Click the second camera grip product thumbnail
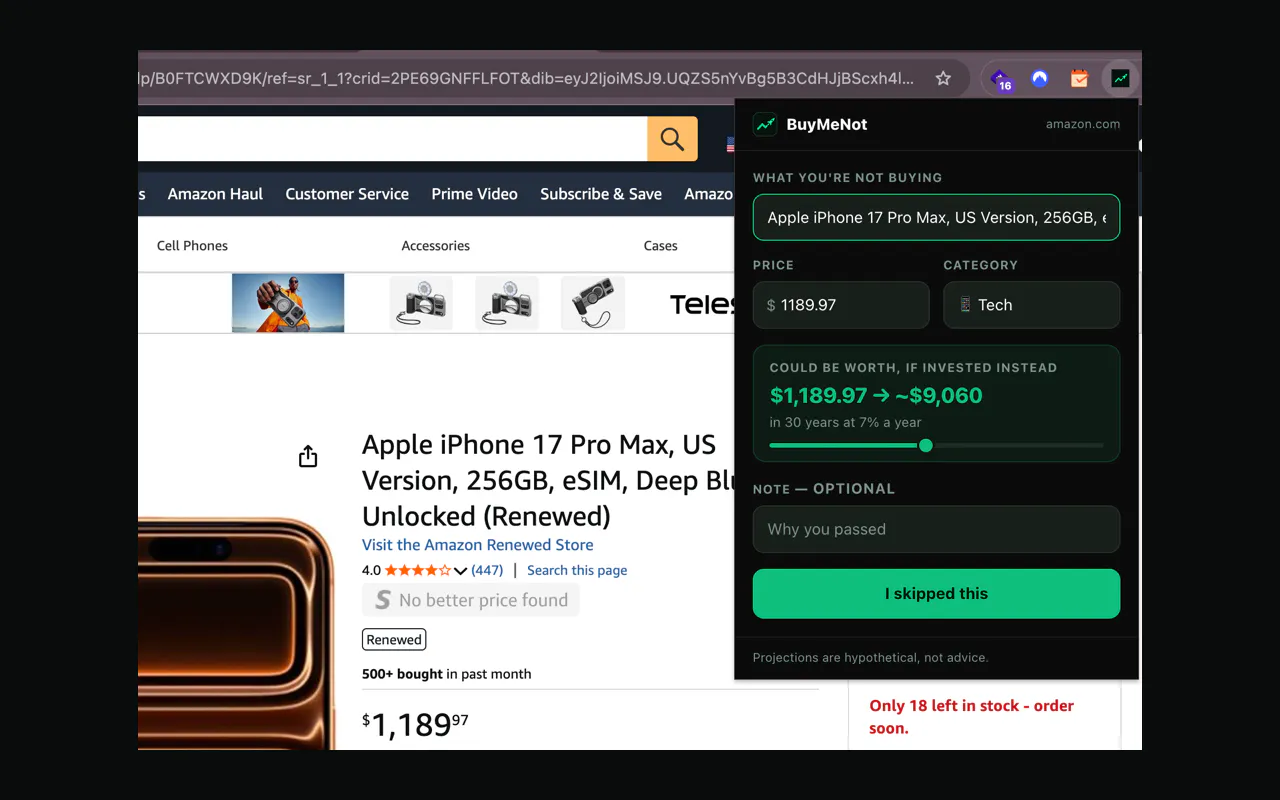 (507, 303)
